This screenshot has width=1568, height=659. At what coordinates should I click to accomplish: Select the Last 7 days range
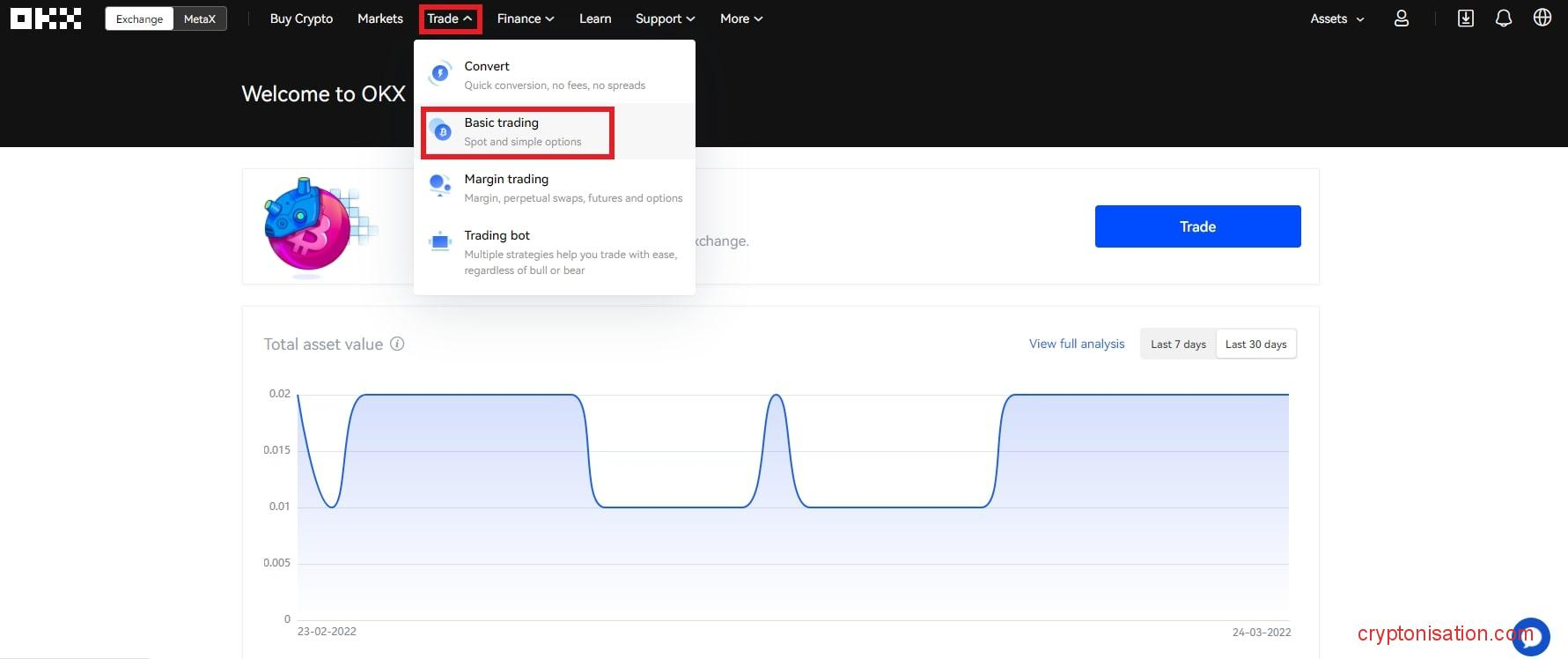[1178, 344]
